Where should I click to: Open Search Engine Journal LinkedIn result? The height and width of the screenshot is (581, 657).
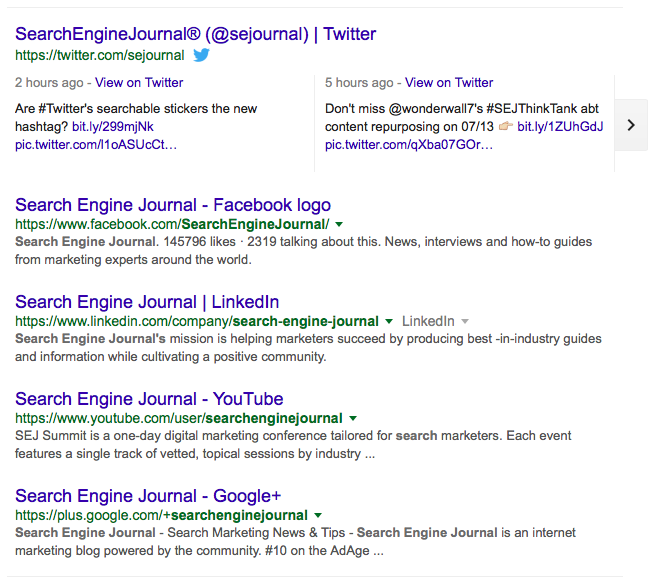click(x=147, y=302)
